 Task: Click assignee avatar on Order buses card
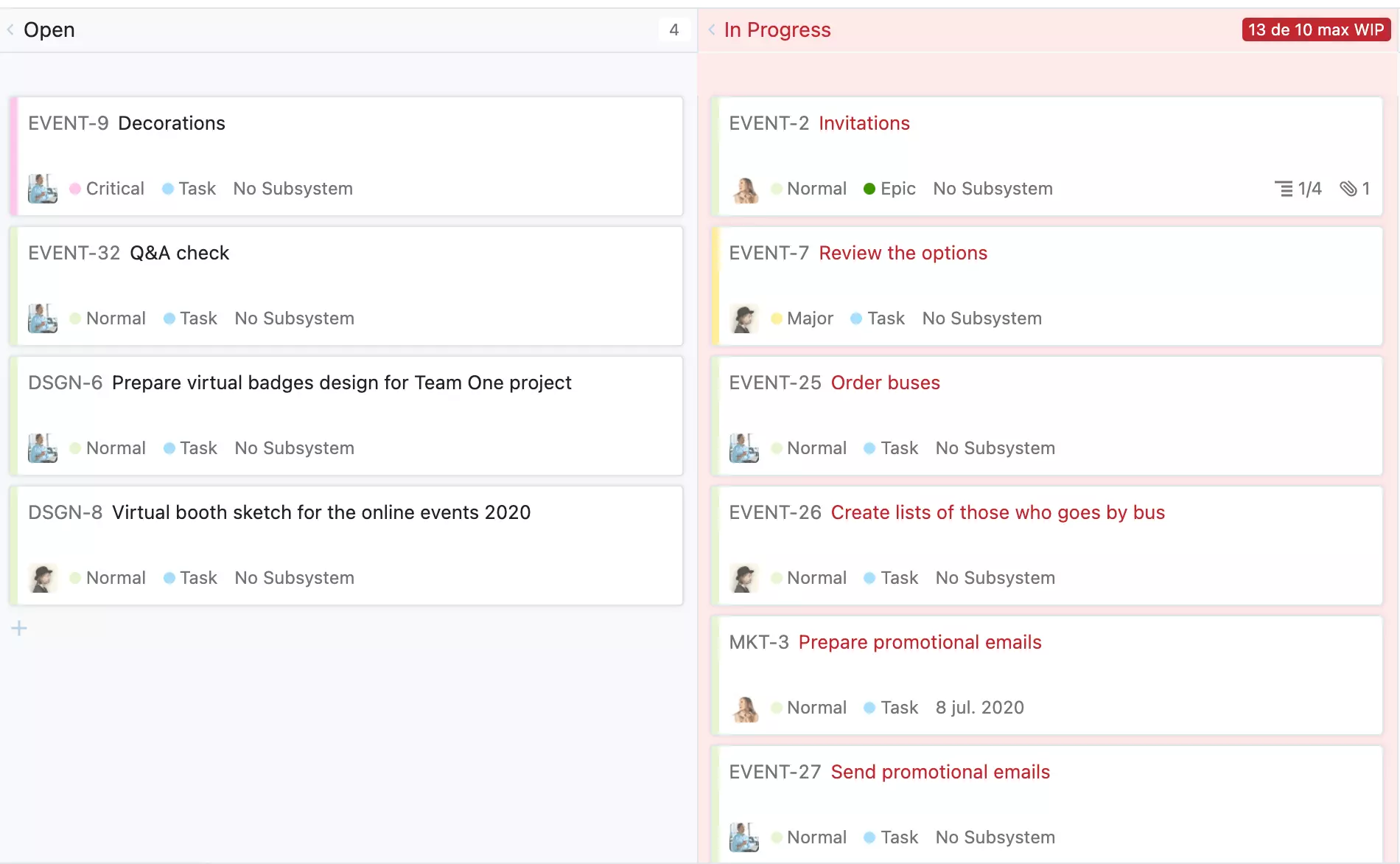pos(744,448)
